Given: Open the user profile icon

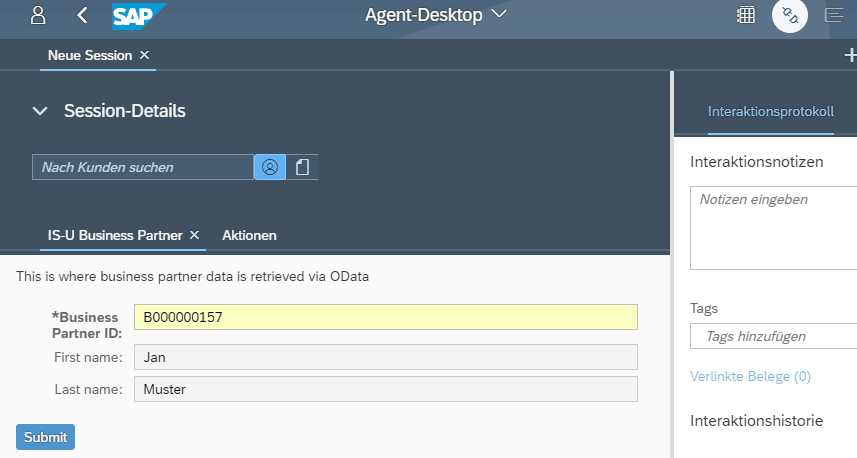Looking at the screenshot, I should (x=38, y=15).
